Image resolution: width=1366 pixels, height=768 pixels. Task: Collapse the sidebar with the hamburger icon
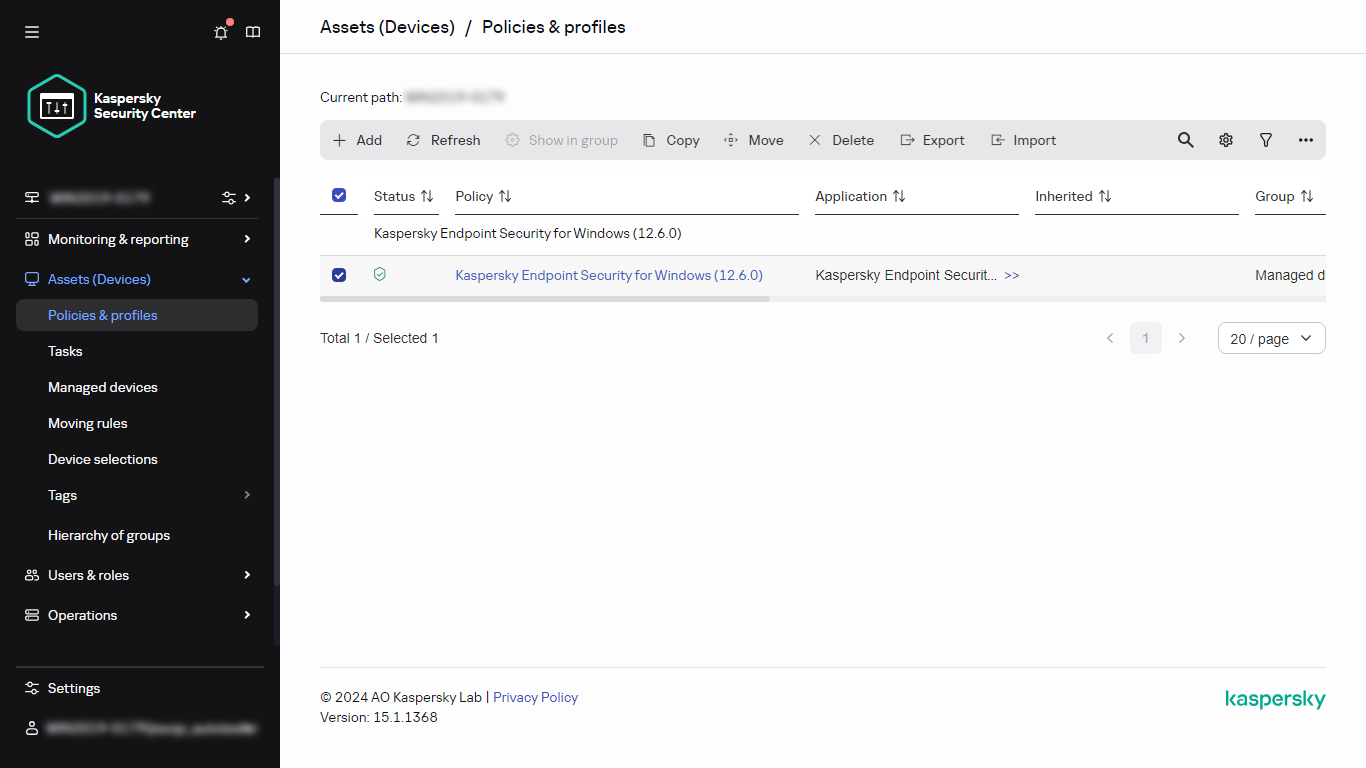point(32,32)
